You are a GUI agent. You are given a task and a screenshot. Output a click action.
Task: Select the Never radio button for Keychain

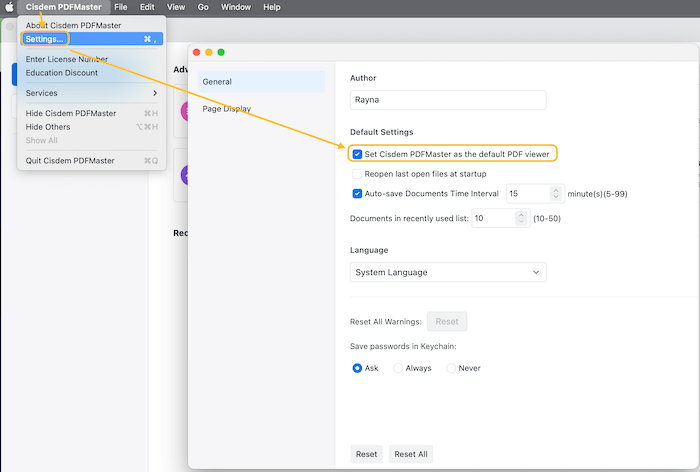point(449,368)
